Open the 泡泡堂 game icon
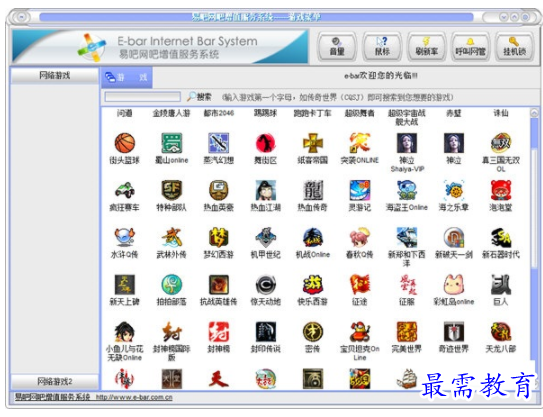 tap(501, 190)
